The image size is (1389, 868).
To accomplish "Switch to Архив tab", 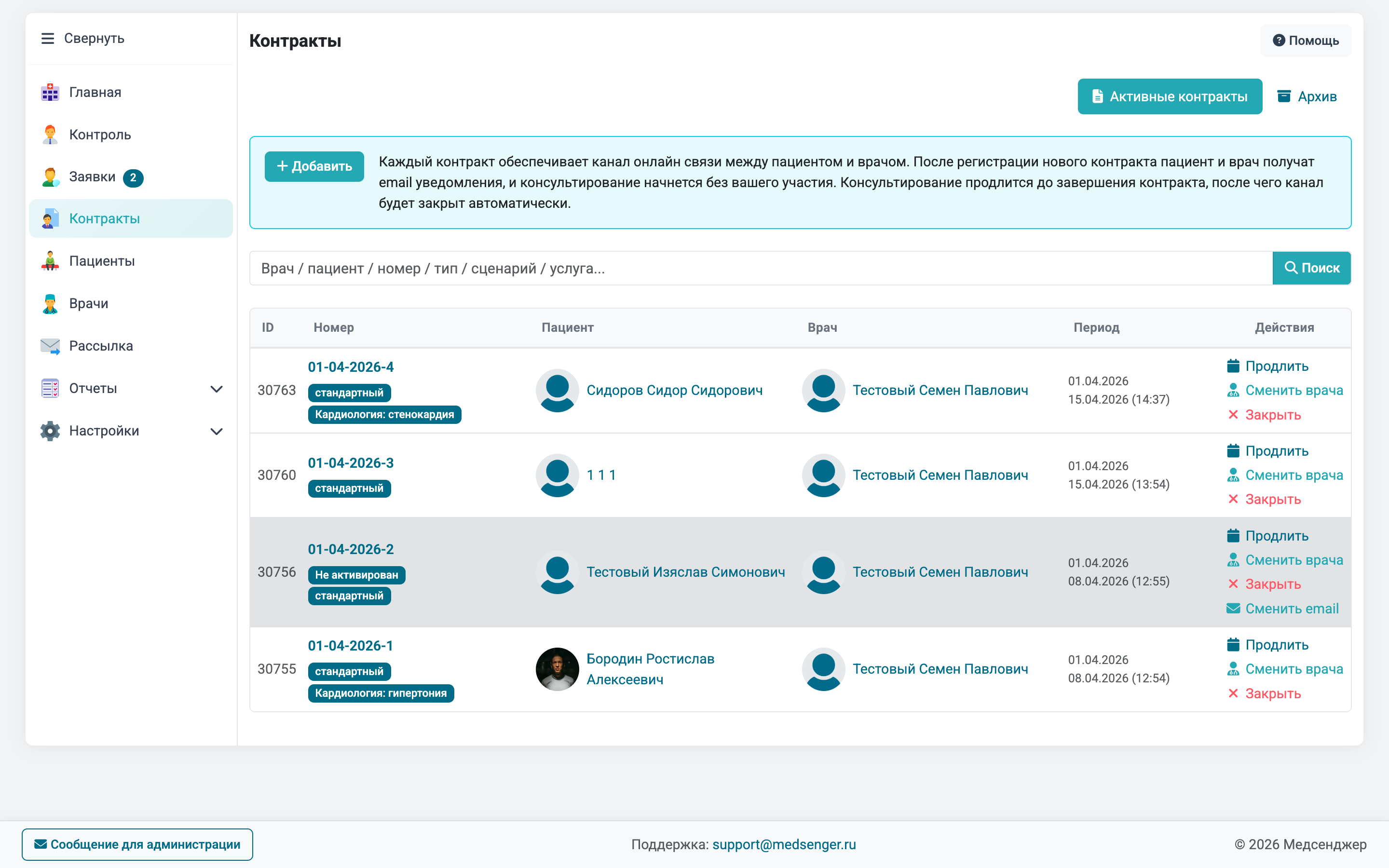I will [x=1307, y=96].
